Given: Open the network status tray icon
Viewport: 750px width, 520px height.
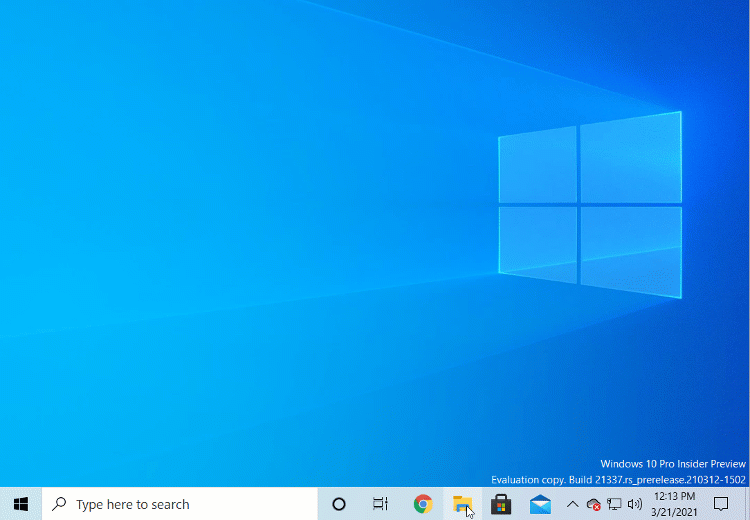Looking at the screenshot, I should [614, 504].
